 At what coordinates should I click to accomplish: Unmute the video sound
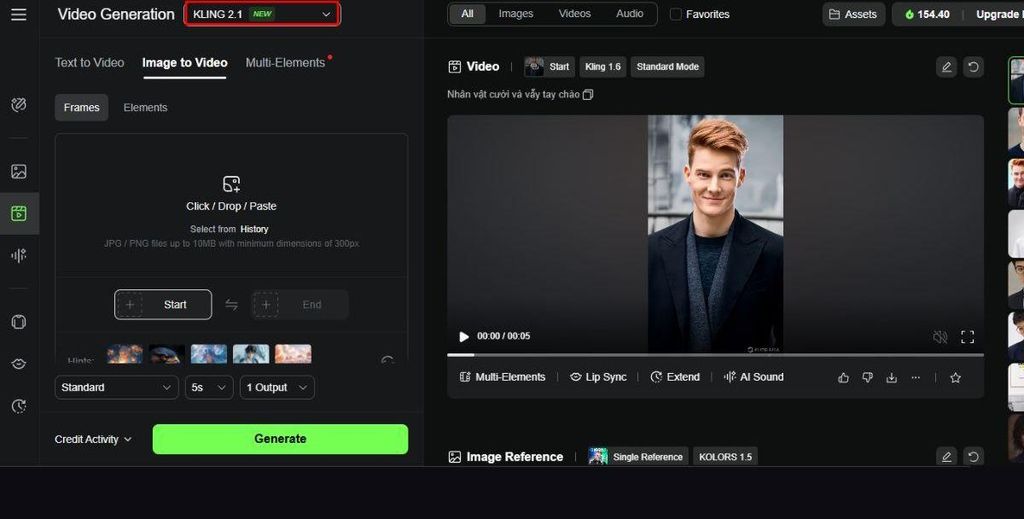point(939,337)
